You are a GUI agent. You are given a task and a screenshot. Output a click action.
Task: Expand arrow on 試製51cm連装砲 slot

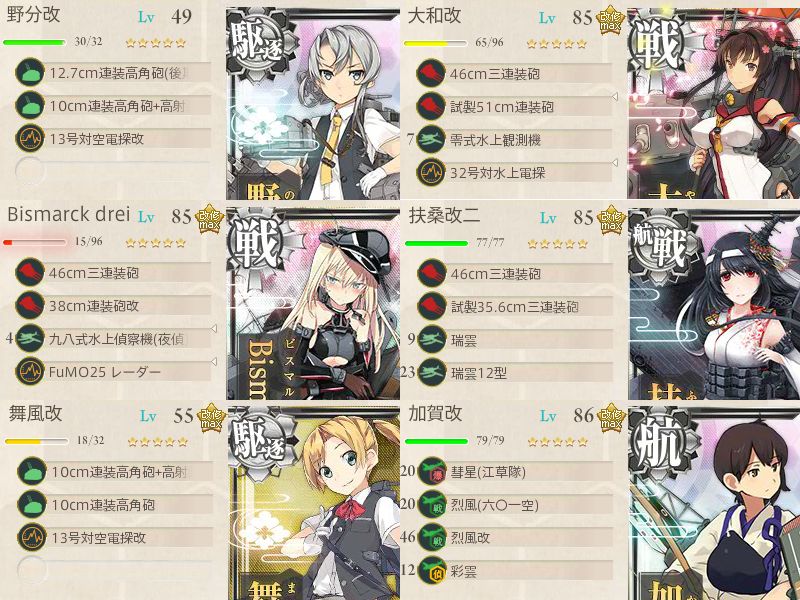[x=615, y=96]
